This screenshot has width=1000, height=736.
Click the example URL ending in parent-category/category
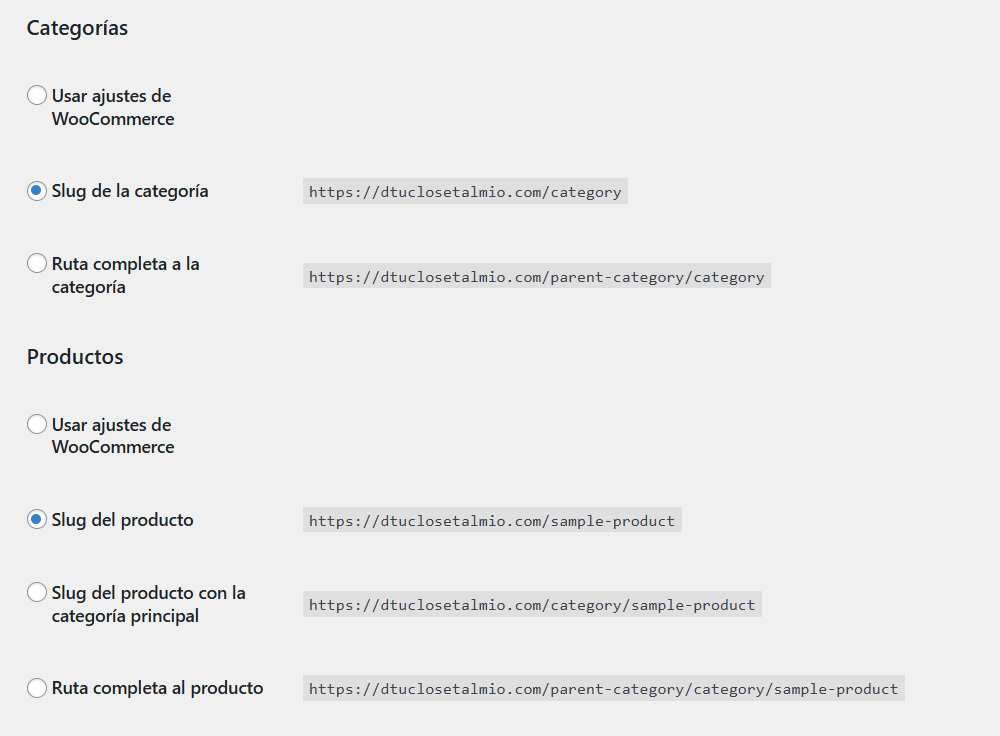(x=536, y=277)
